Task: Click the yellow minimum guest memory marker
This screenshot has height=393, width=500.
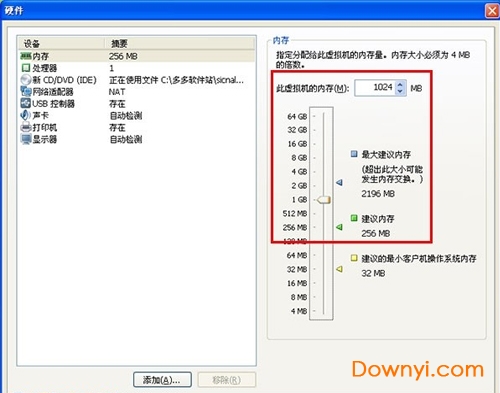Action: click(339, 269)
